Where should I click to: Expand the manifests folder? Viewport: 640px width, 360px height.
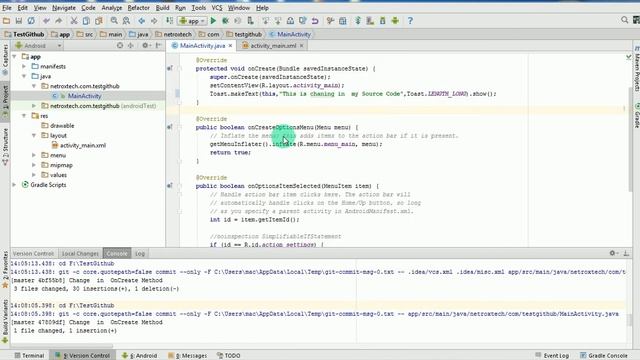[24, 67]
